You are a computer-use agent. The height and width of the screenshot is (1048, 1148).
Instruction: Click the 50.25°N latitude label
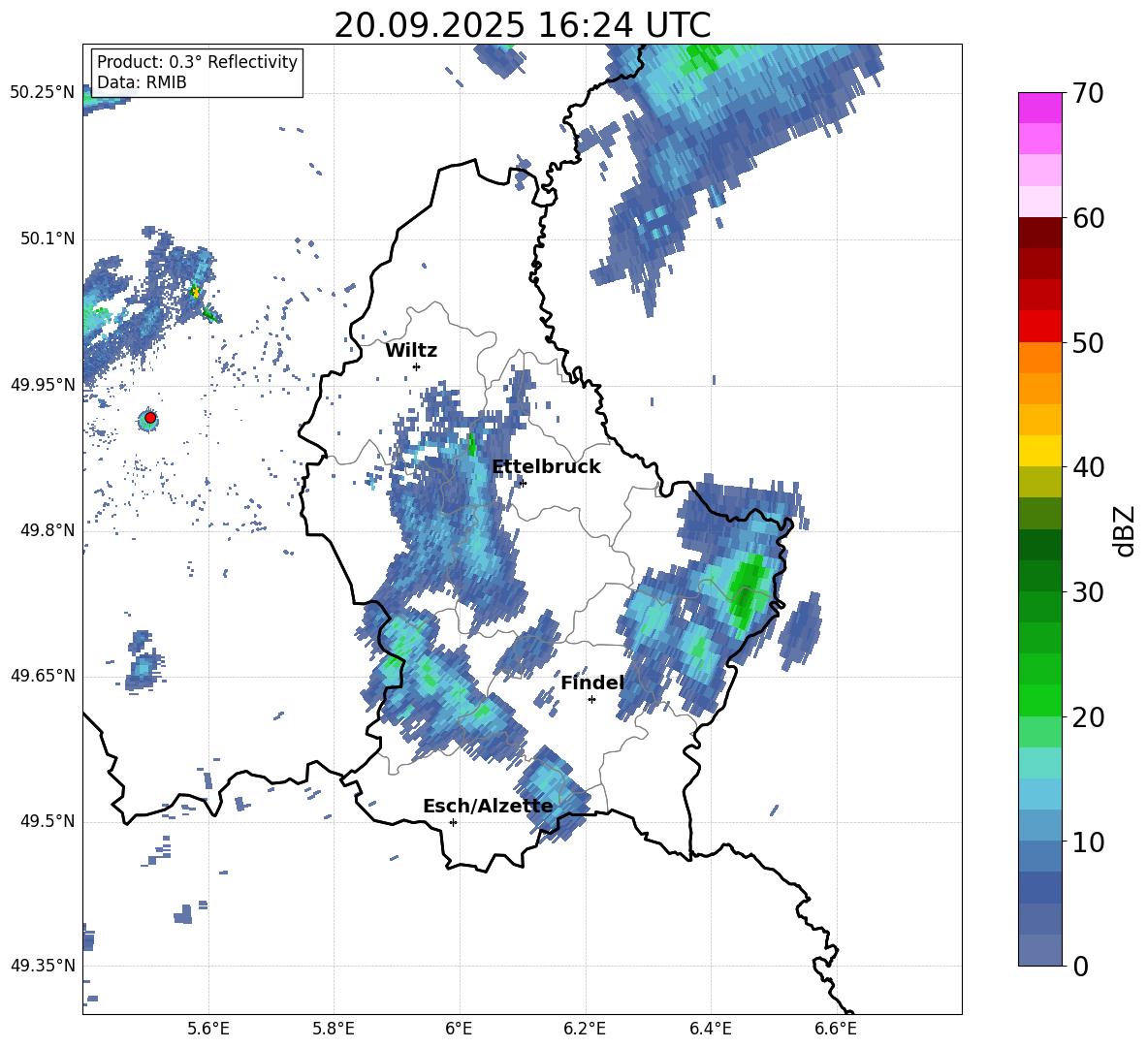pos(43,93)
